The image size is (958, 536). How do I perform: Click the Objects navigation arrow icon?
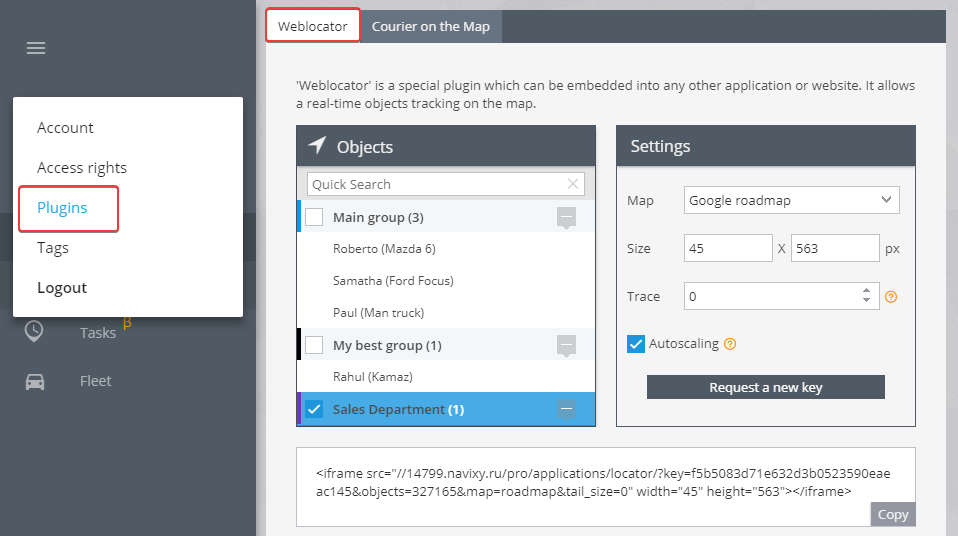tap(317, 145)
